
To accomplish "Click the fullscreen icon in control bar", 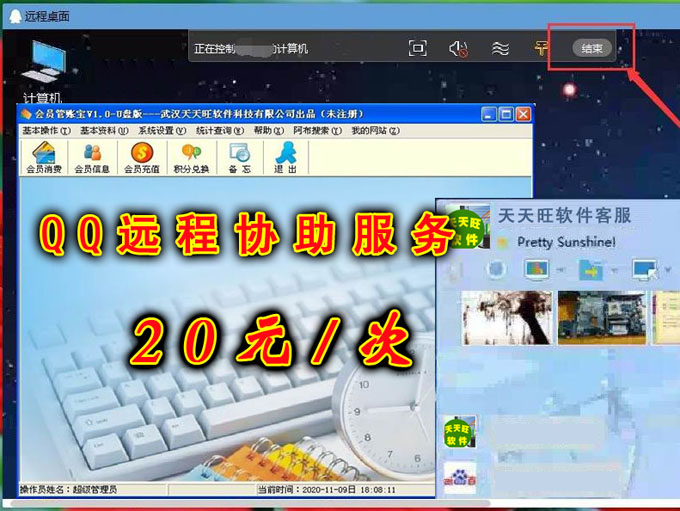I will tap(418, 48).
